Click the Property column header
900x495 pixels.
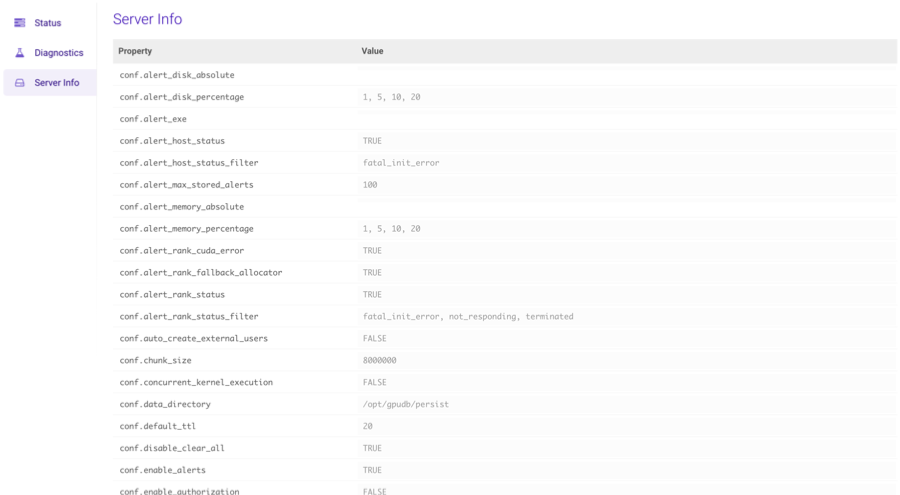135,51
